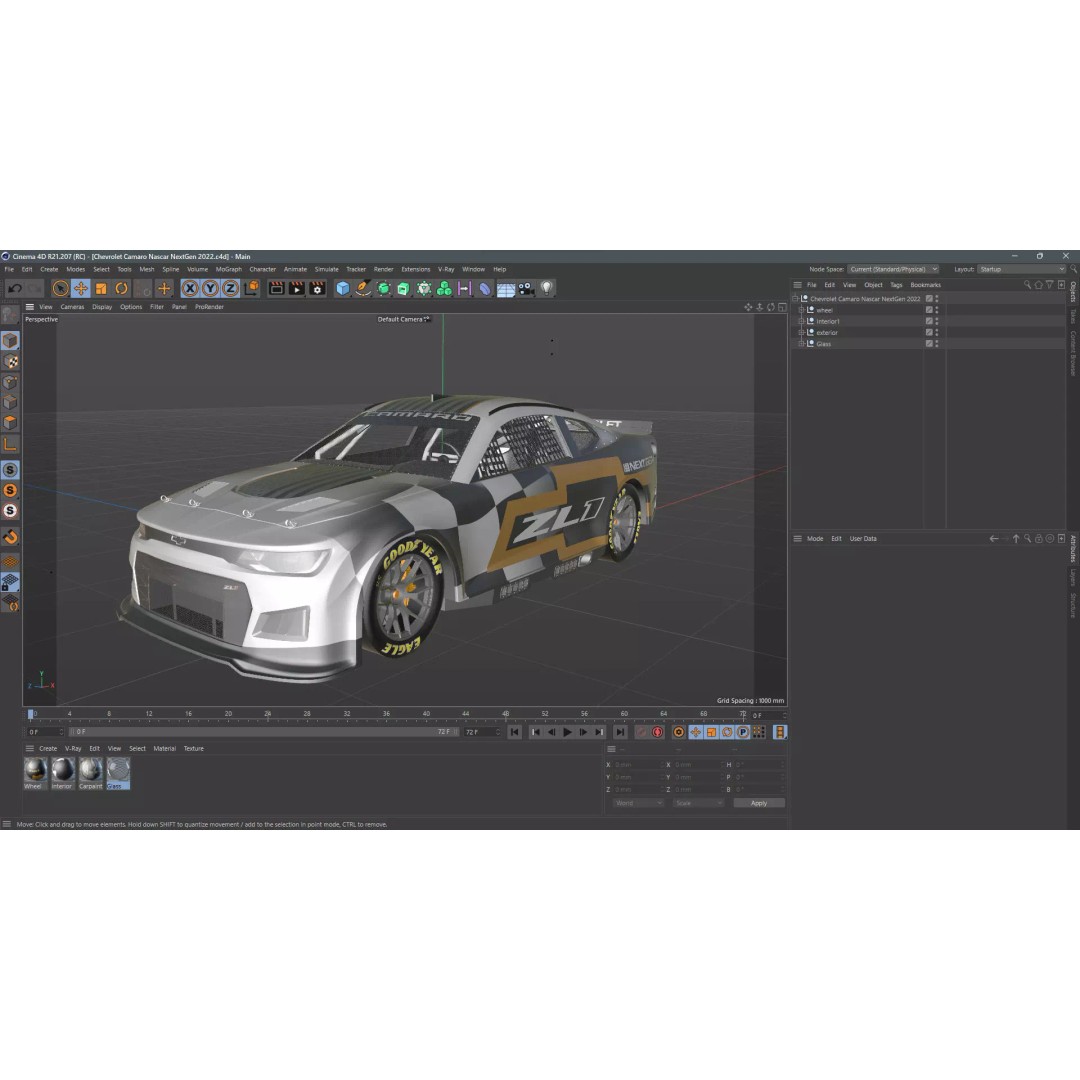Expand the Interior1 object group
The width and height of the screenshot is (1080, 1080).
pos(801,321)
